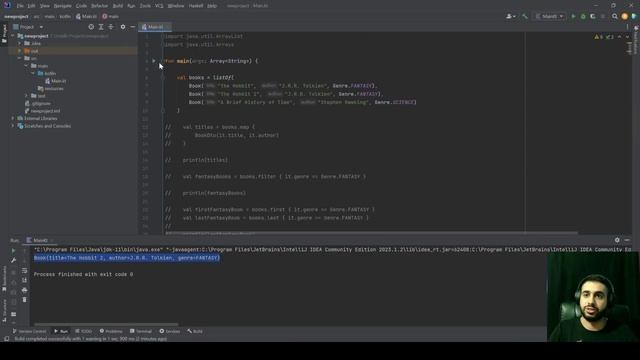Toggle the Project side tool button
The width and height of the screenshot is (640, 360).
[4, 33]
